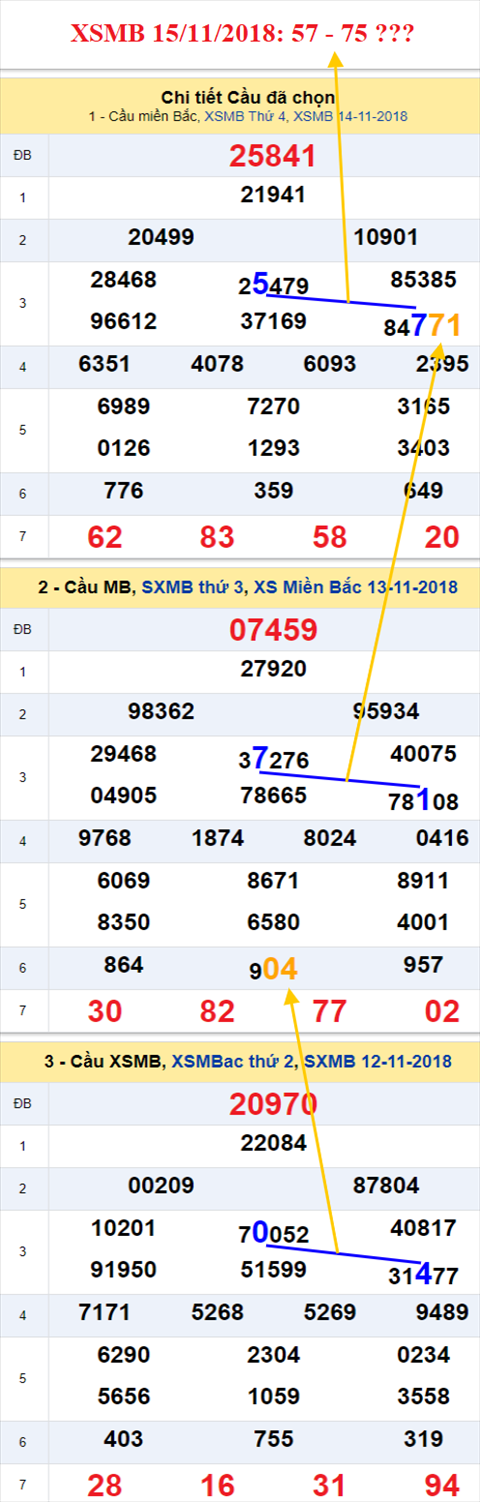Select fifth prize number 0126
The width and height of the screenshot is (480, 1502).
tap(124, 448)
